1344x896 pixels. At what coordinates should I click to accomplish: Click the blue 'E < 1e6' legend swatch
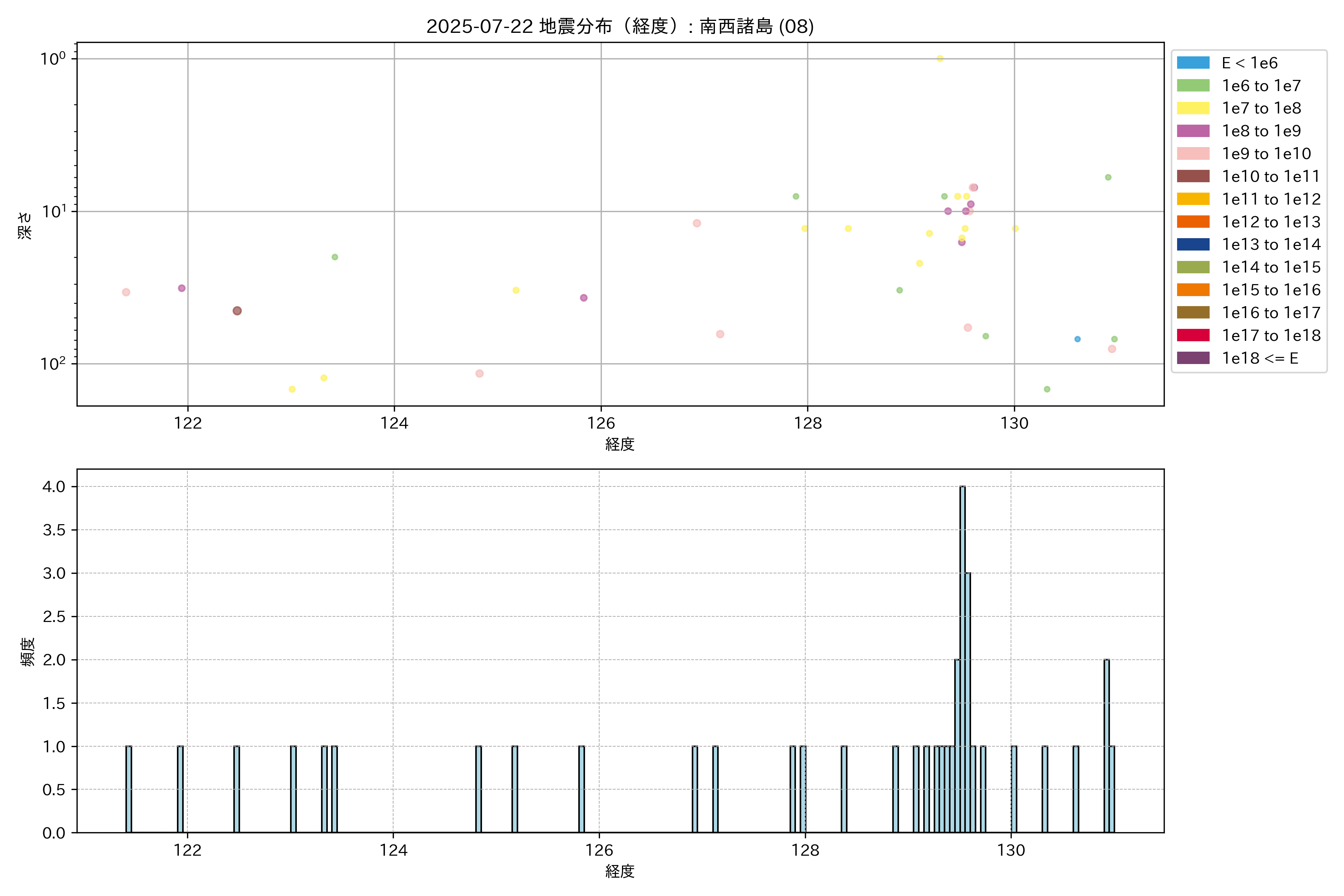[x=1192, y=63]
